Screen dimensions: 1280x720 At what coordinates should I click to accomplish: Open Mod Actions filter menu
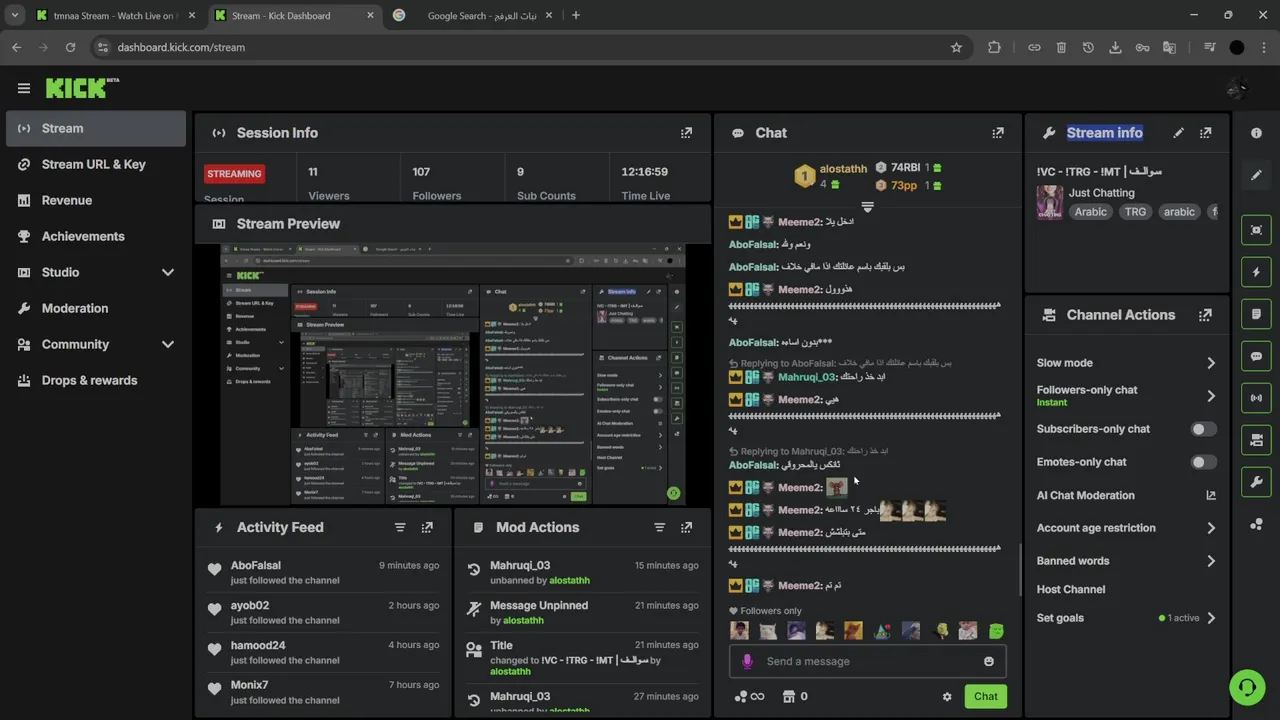click(x=659, y=527)
